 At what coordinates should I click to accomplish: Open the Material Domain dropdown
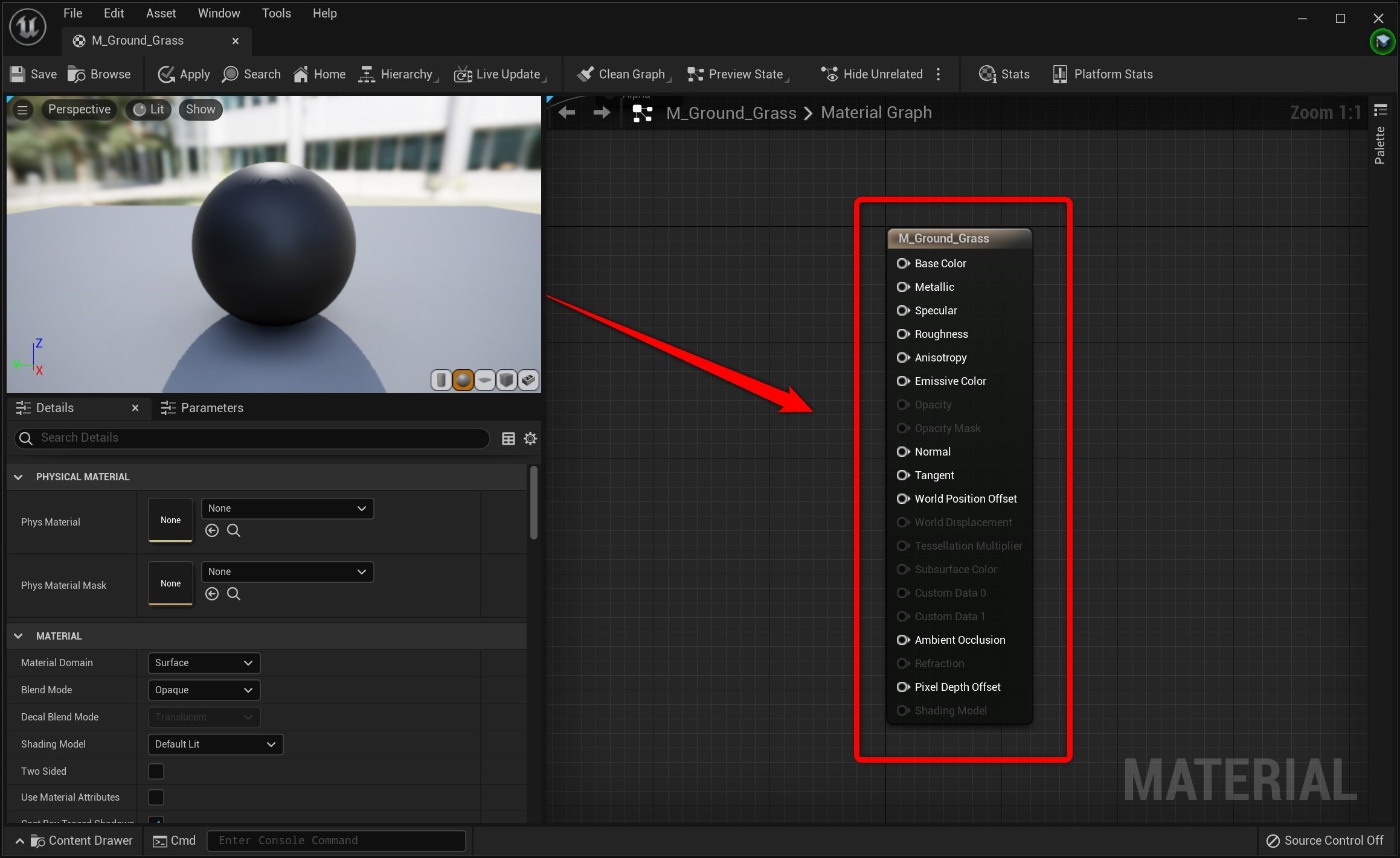(x=203, y=662)
